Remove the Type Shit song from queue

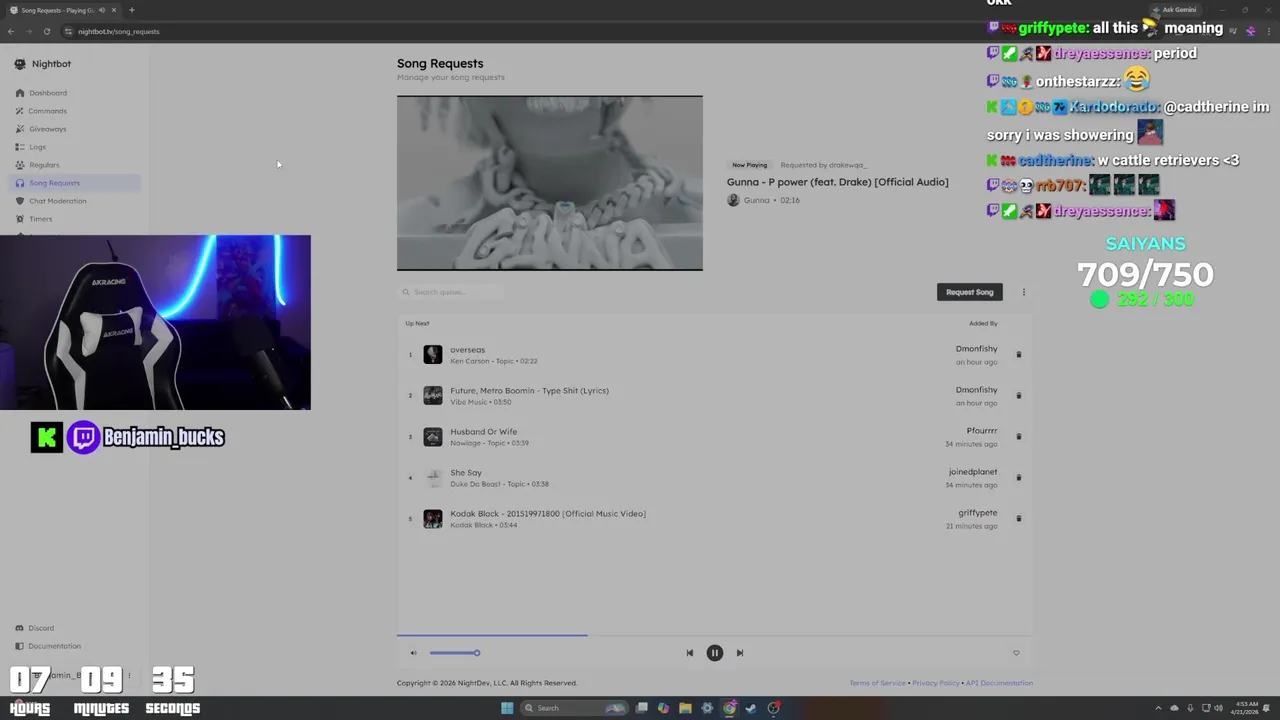[1019, 395]
